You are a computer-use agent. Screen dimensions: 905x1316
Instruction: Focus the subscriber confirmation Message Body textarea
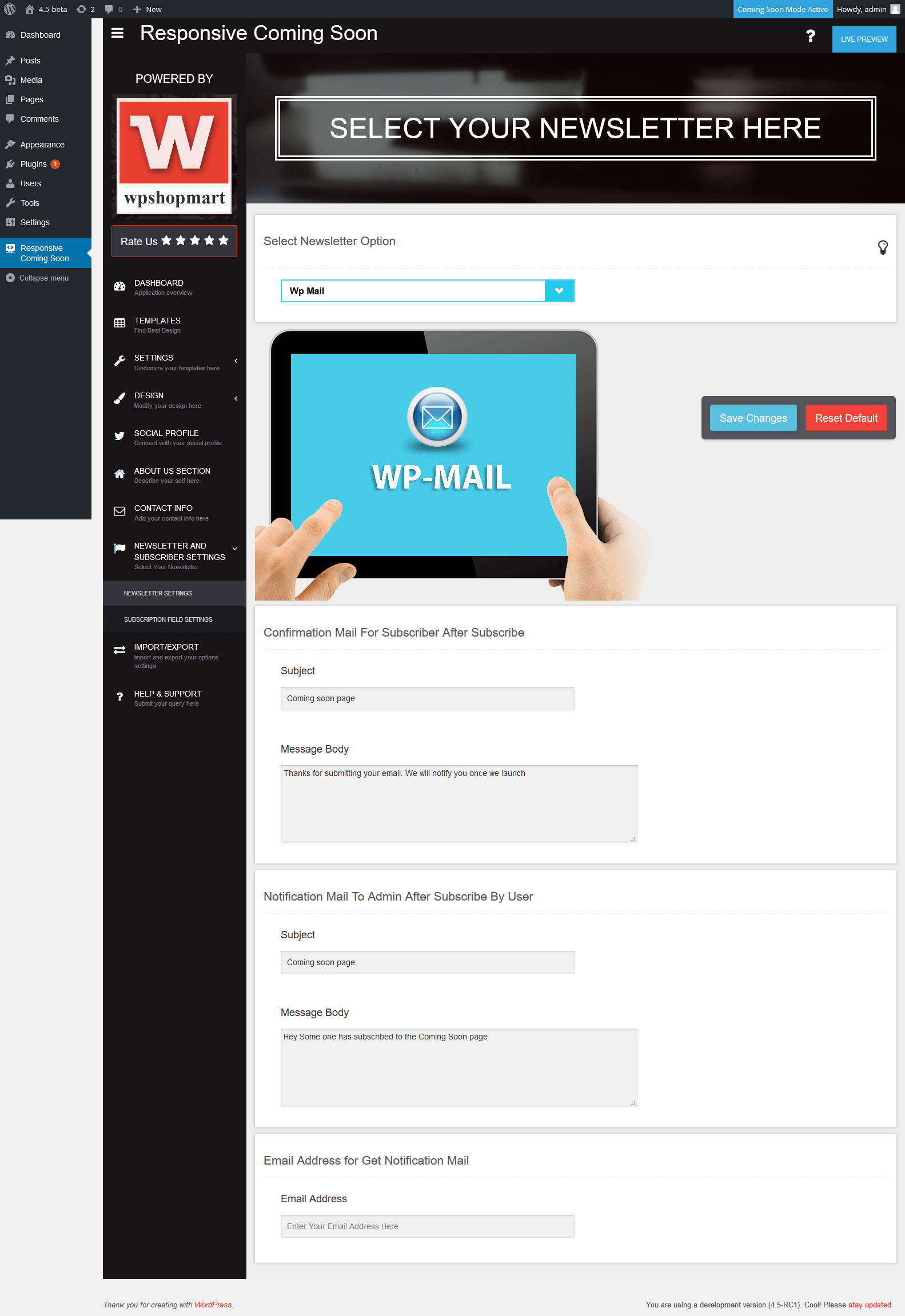(x=459, y=804)
